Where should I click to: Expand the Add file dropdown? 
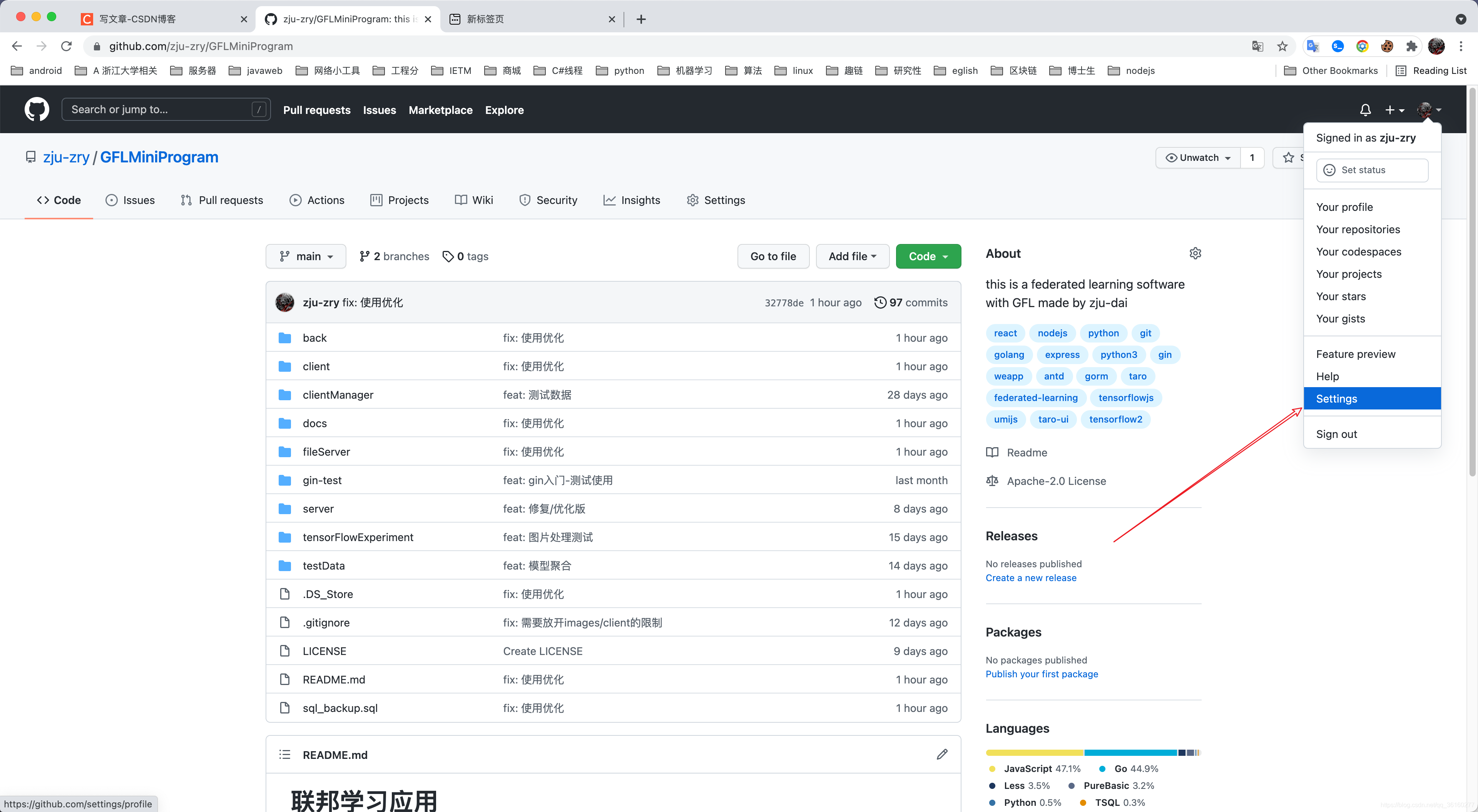coord(853,256)
